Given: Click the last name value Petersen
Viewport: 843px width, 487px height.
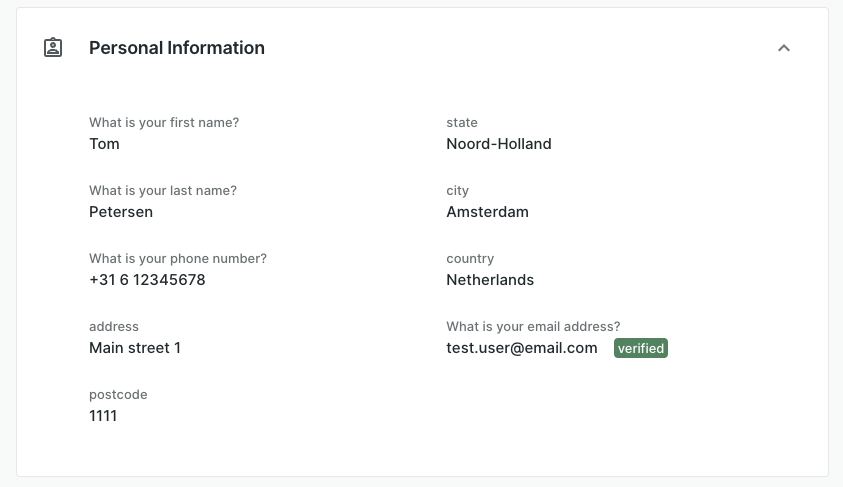Looking at the screenshot, I should point(121,212).
